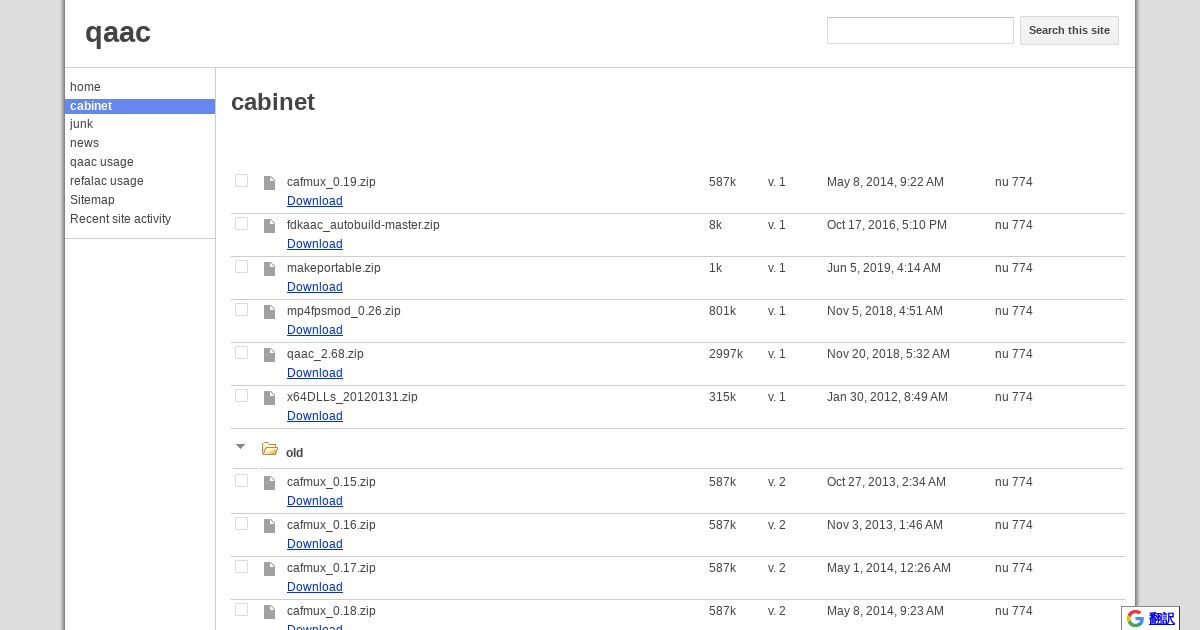Open the Sitemap link

[x=92, y=200]
